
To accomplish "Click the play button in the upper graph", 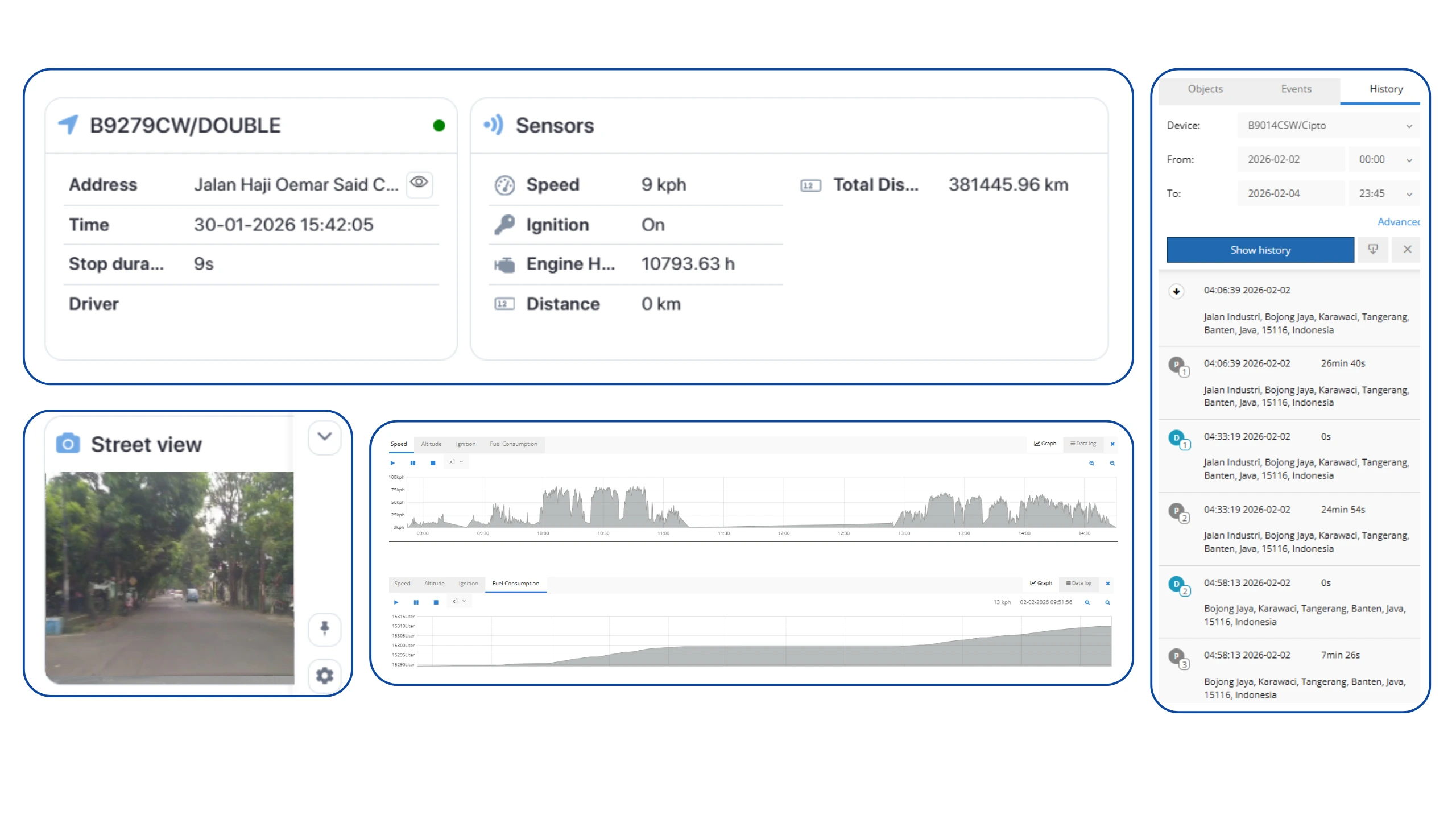I will 392,463.
